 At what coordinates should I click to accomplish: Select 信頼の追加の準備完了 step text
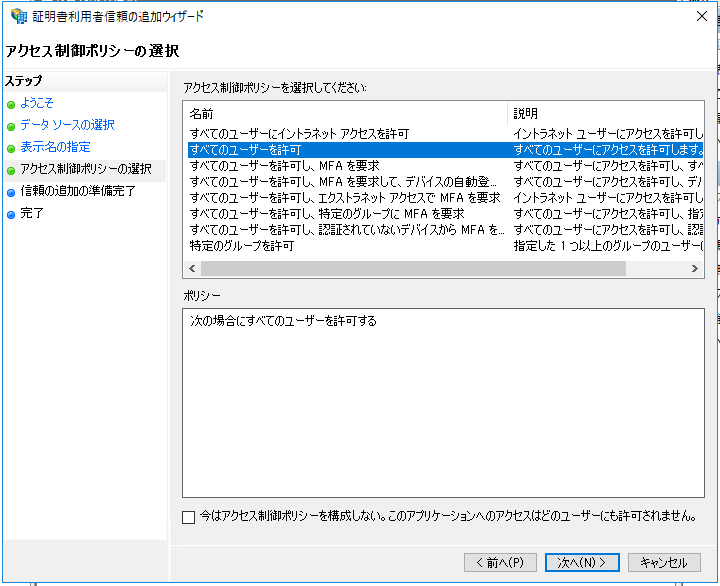point(78,191)
